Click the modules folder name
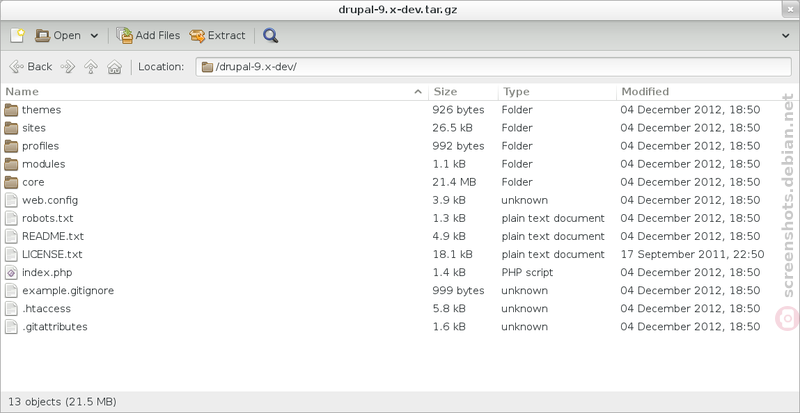The height and width of the screenshot is (413, 800). 43,164
